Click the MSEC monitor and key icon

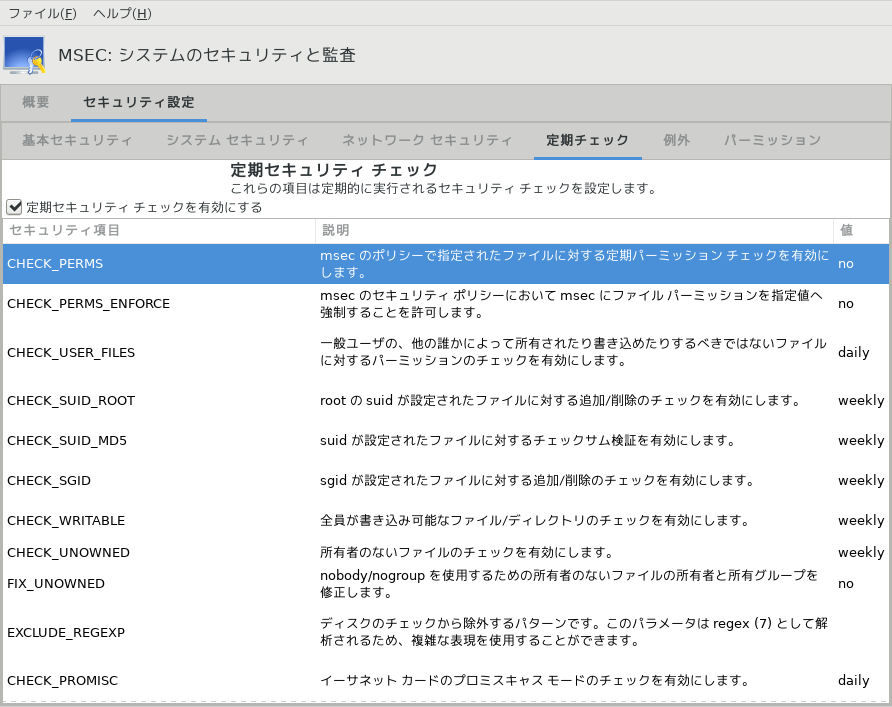24,55
